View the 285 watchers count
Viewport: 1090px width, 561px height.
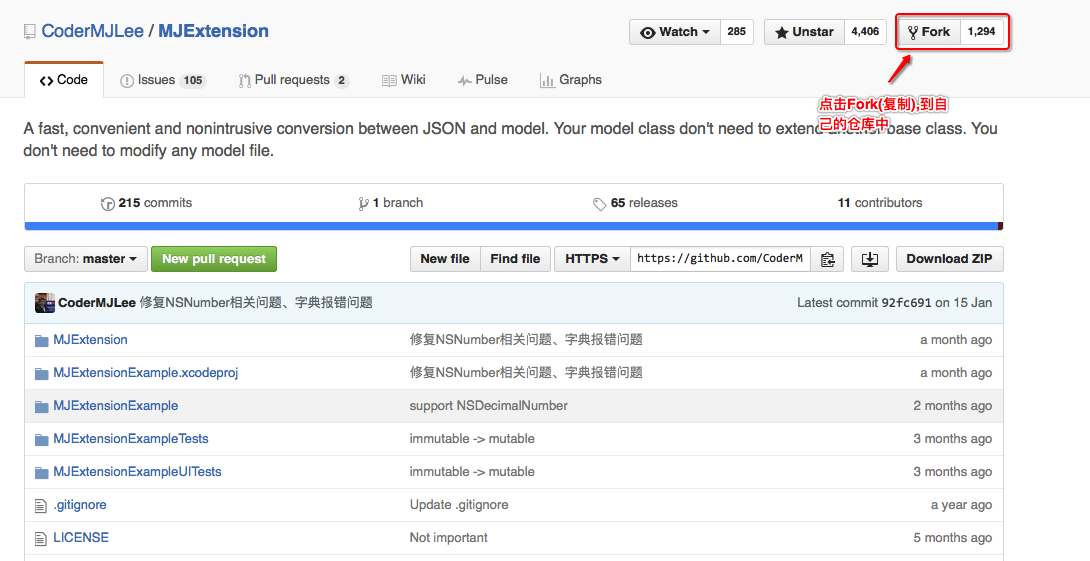(x=737, y=32)
